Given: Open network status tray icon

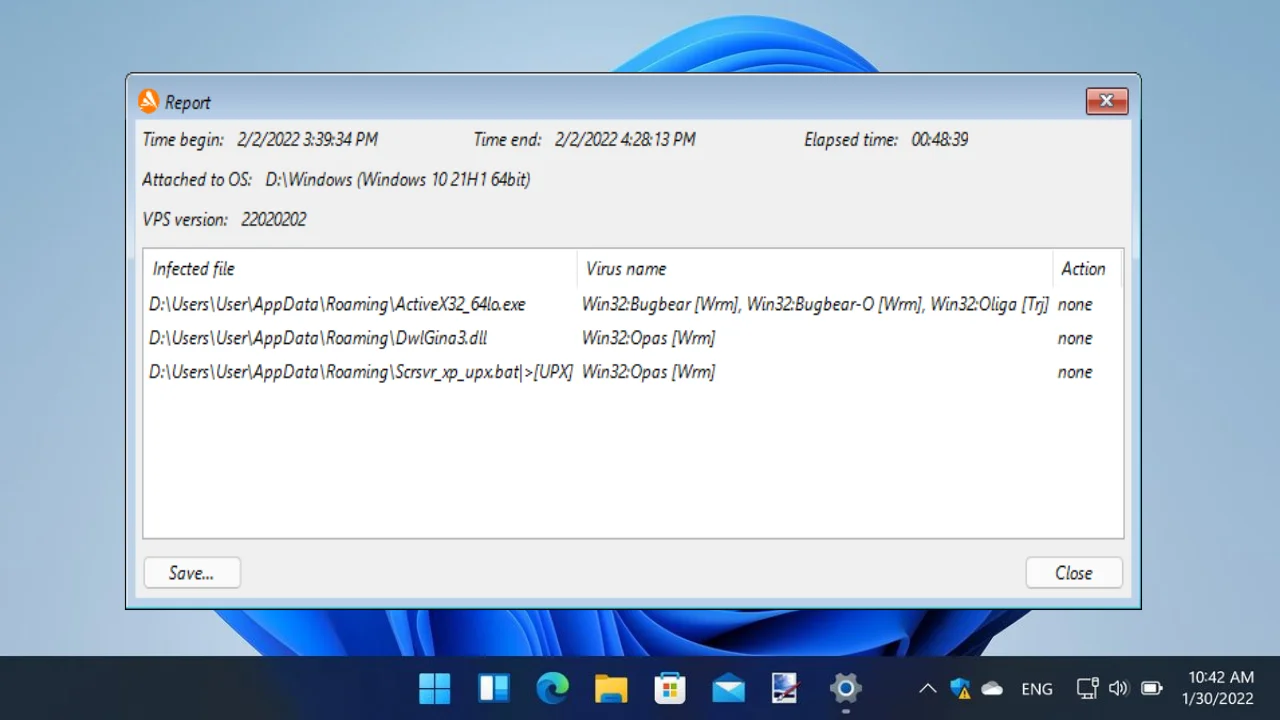Looking at the screenshot, I should point(1088,688).
